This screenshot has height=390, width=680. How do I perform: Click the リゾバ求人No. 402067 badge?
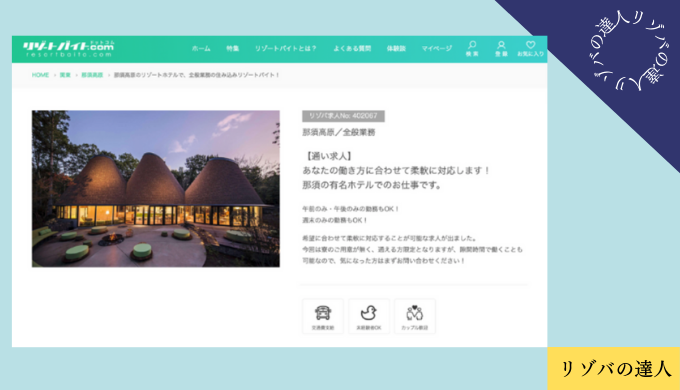click(343, 116)
